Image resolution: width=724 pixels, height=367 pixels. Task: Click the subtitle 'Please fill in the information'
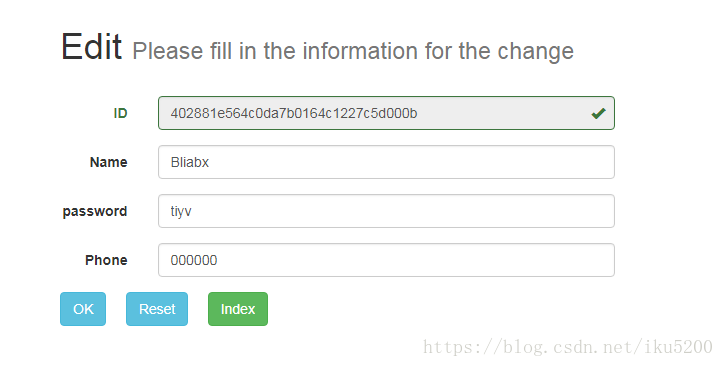(x=276, y=51)
